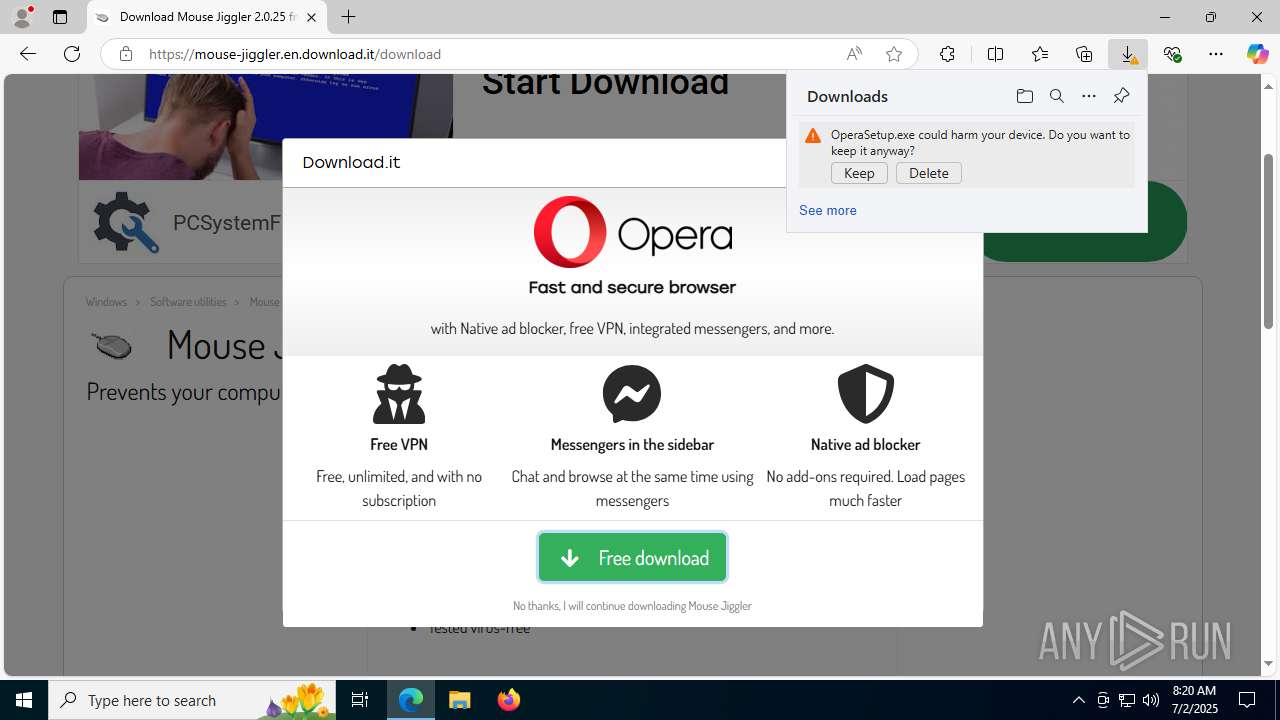Switch to Edge in the taskbar

411,700
